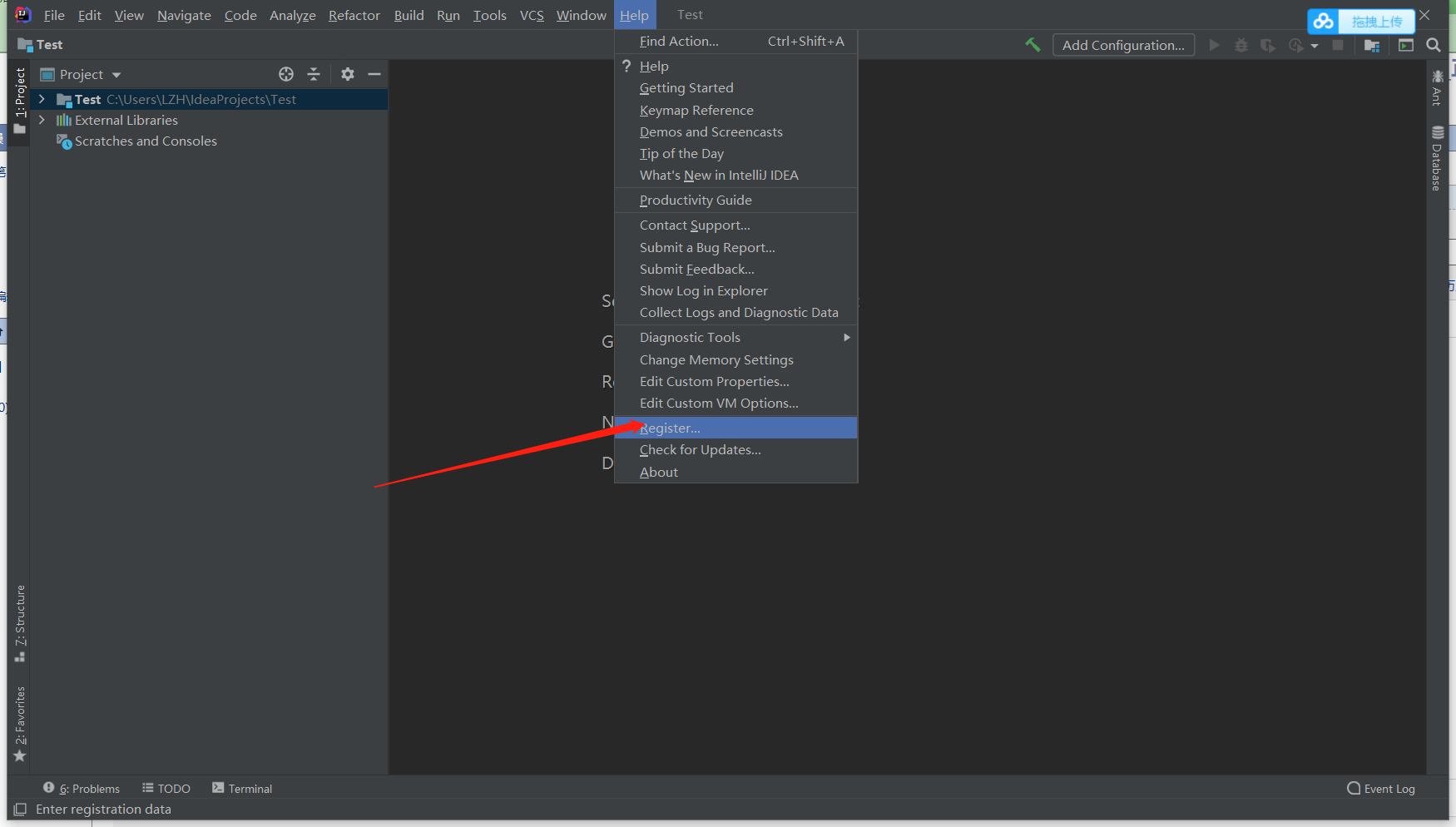Select Getting Started
This screenshot has width=1456, height=827.
click(735, 87)
